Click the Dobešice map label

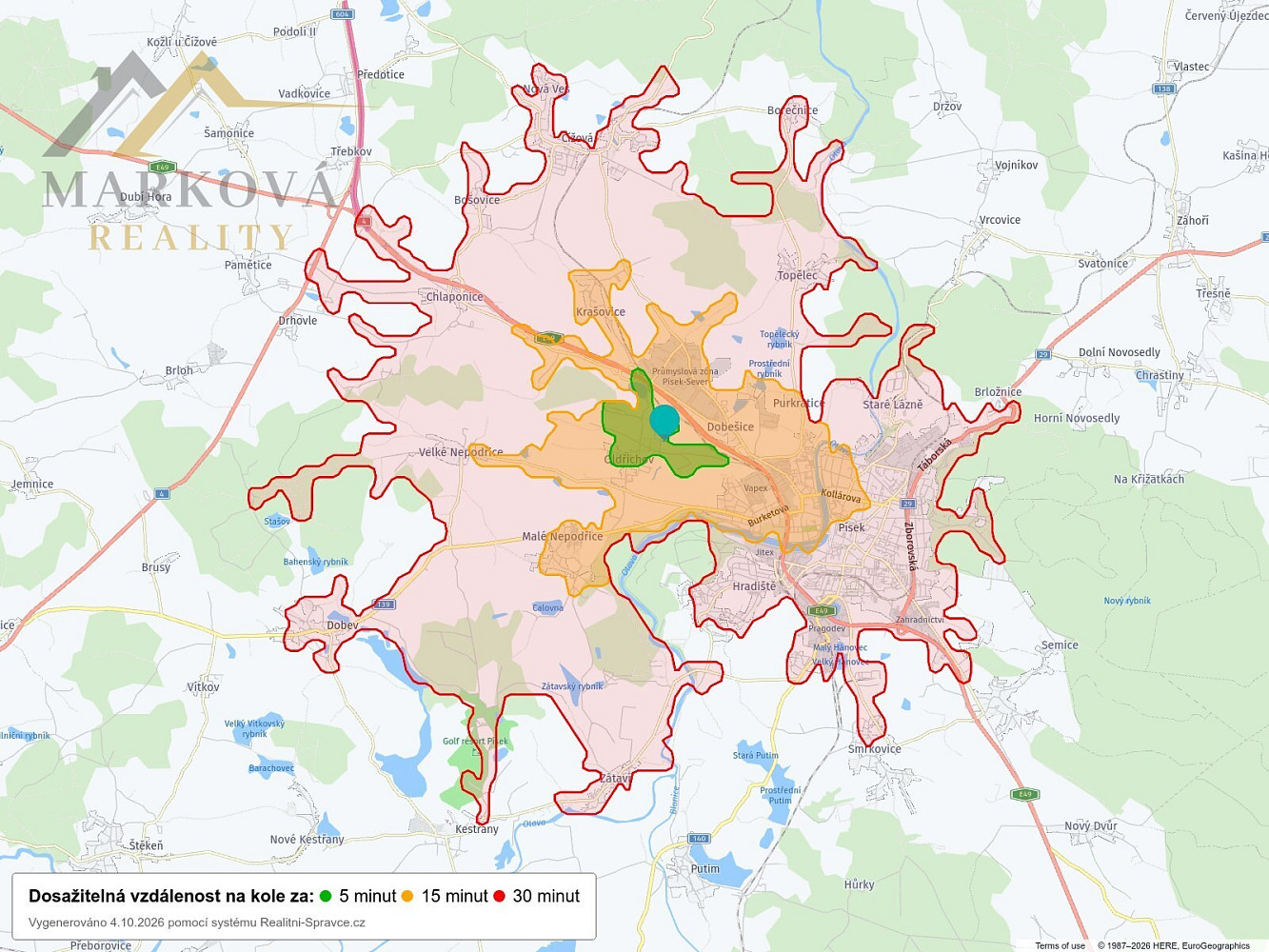click(730, 426)
